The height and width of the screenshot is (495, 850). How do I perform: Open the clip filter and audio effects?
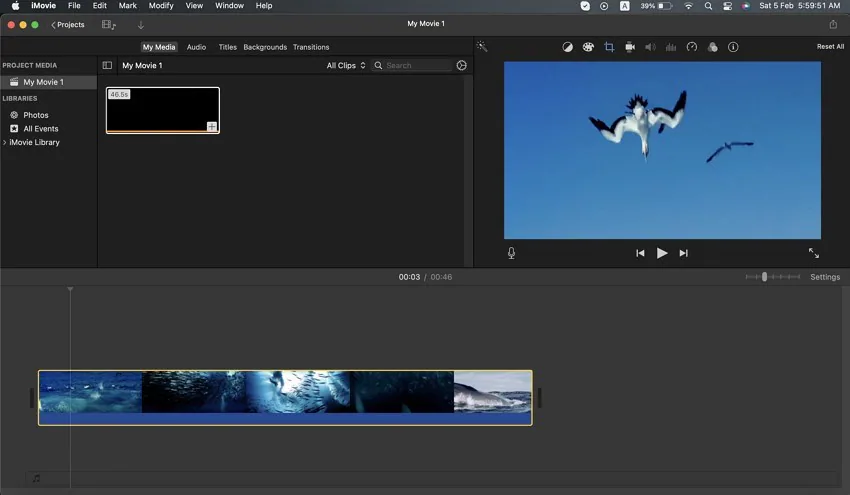coord(712,47)
